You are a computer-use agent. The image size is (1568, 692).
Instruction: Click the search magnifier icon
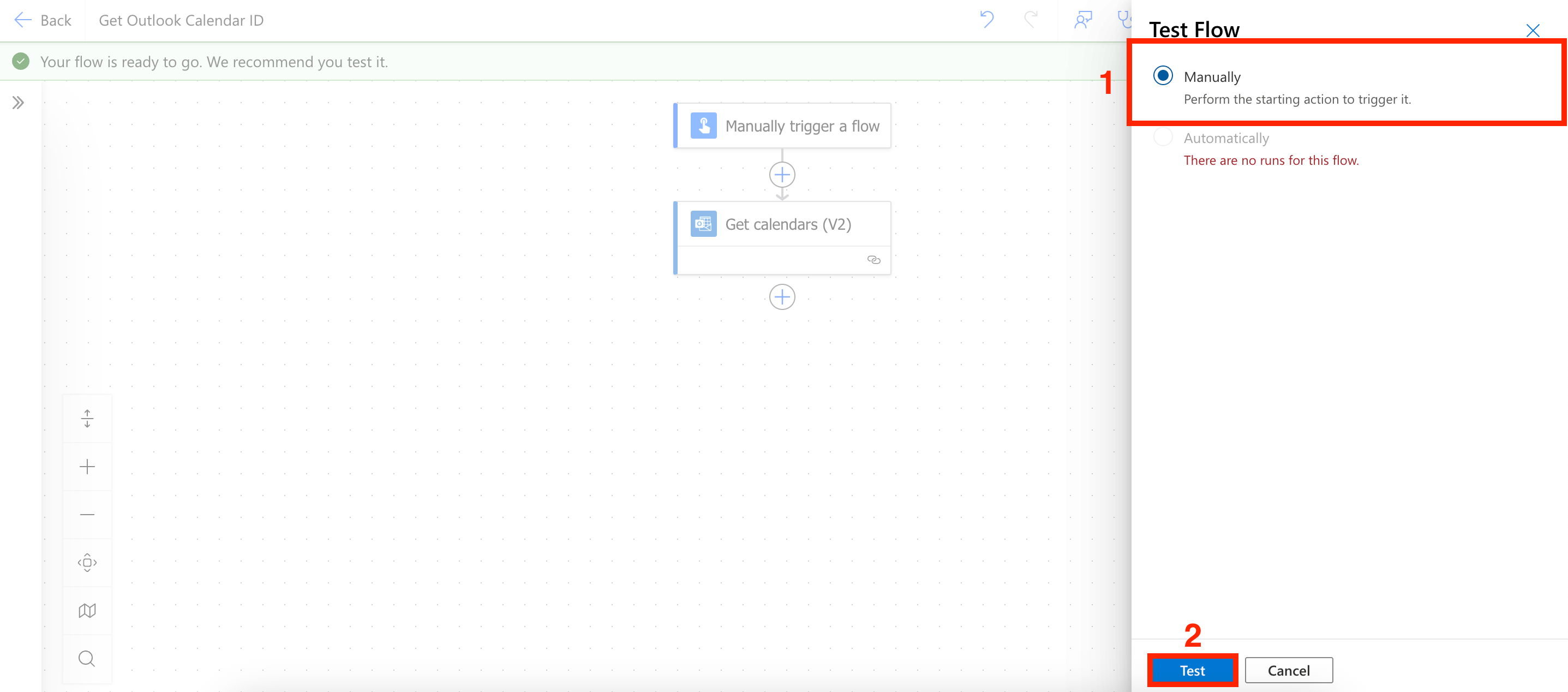(x=87, y=659)
